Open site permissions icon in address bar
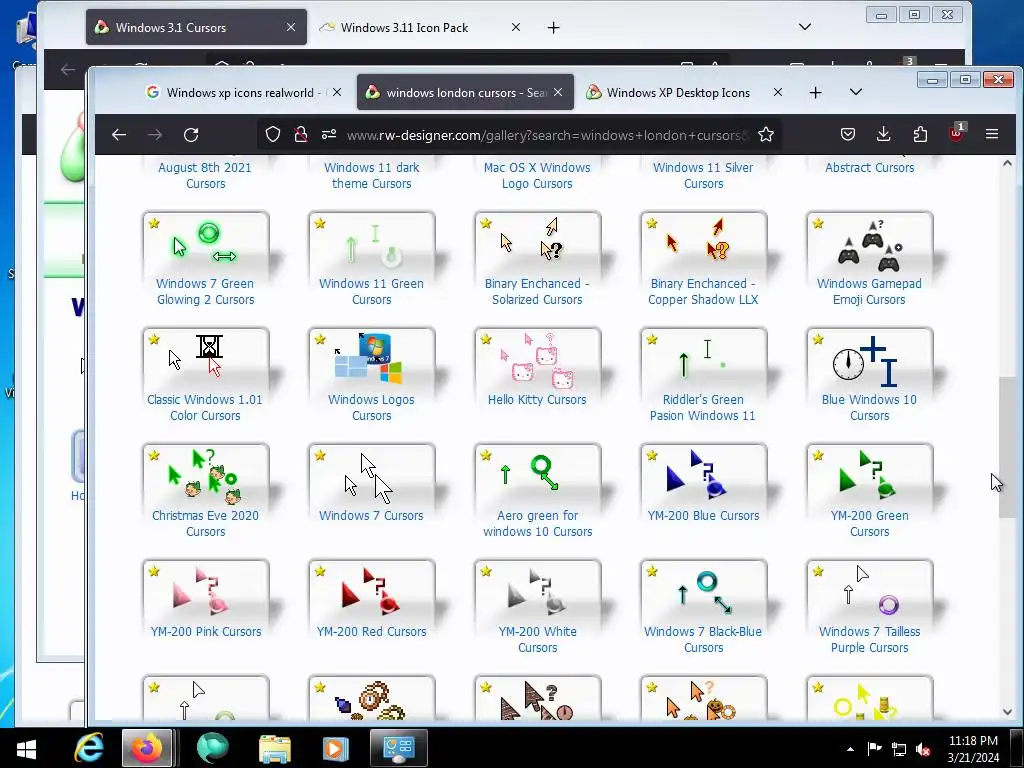 pos(328,135)
